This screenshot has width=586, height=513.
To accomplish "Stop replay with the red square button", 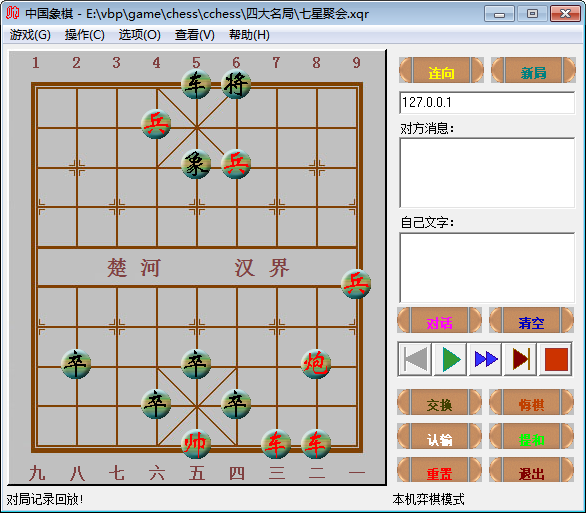I will (555, 359).
